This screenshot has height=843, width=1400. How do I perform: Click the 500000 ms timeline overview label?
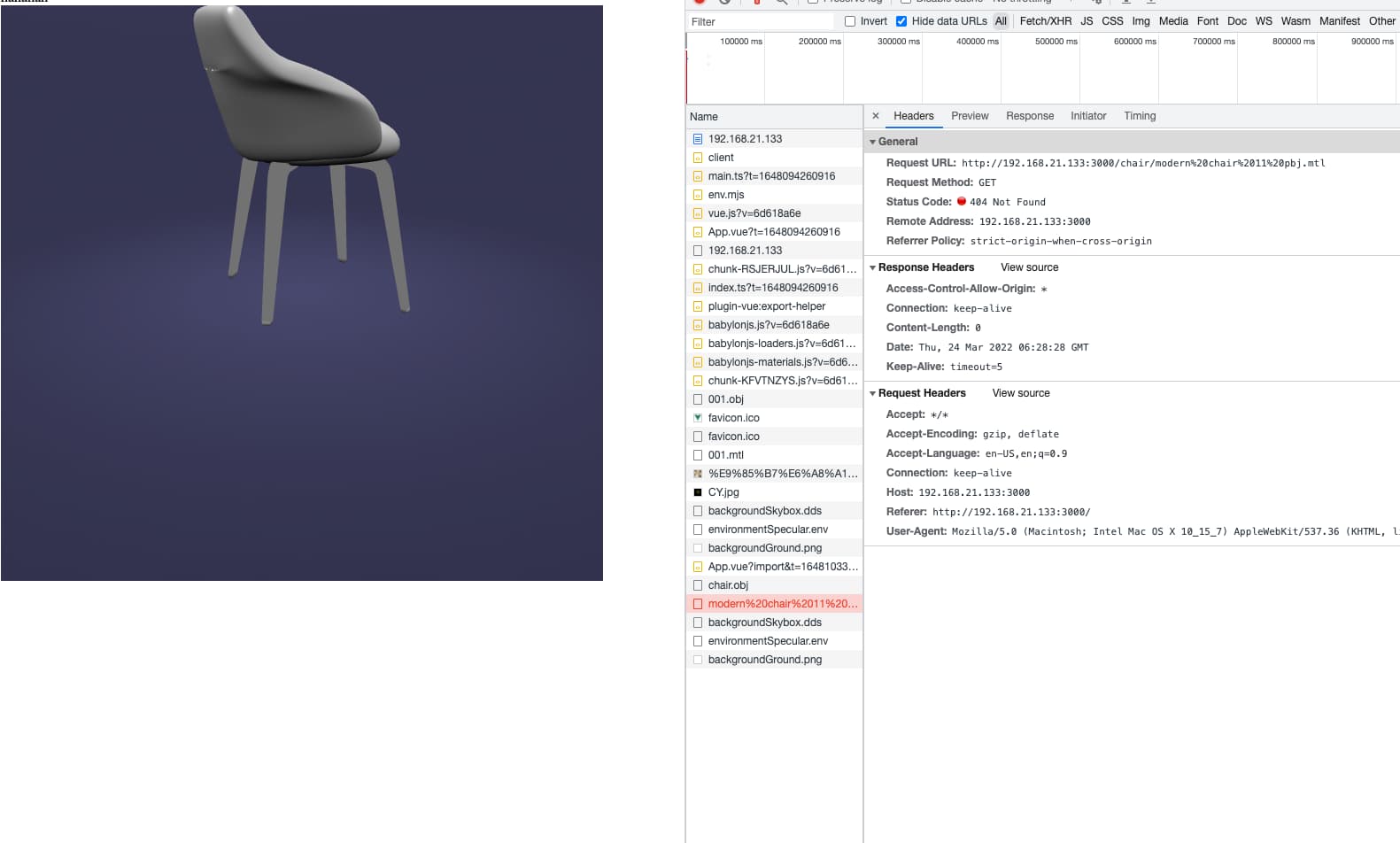pyautogui.click(x=1056, y=42)
